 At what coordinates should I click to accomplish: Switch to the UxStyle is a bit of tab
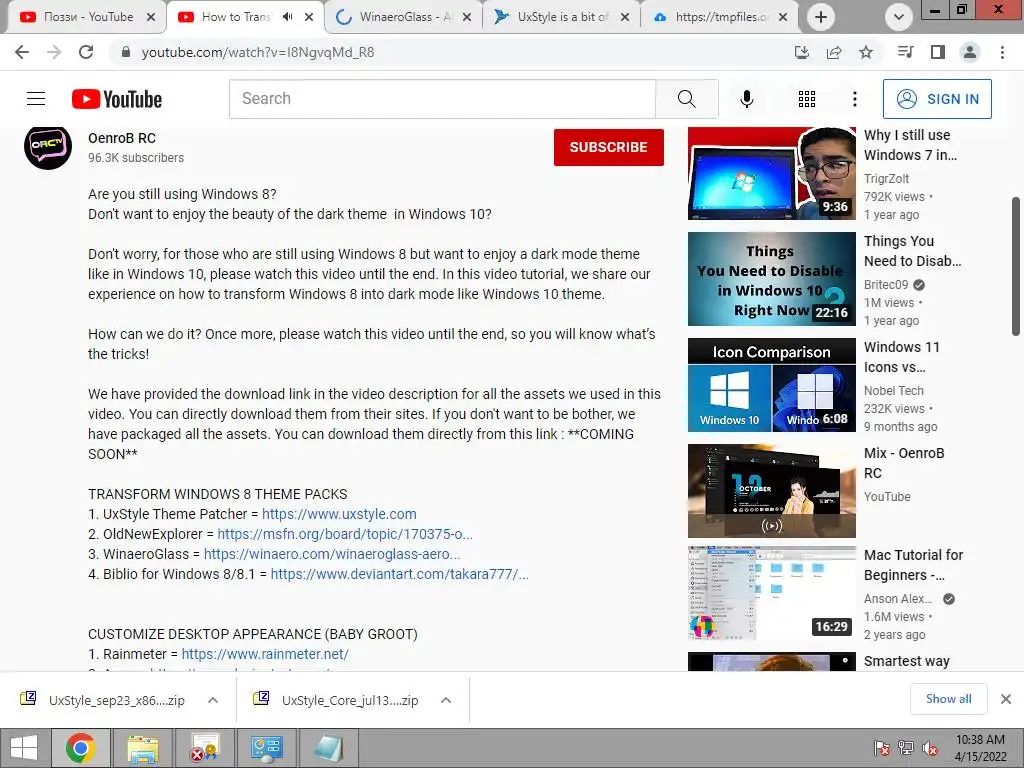click(x=560, y=17)
